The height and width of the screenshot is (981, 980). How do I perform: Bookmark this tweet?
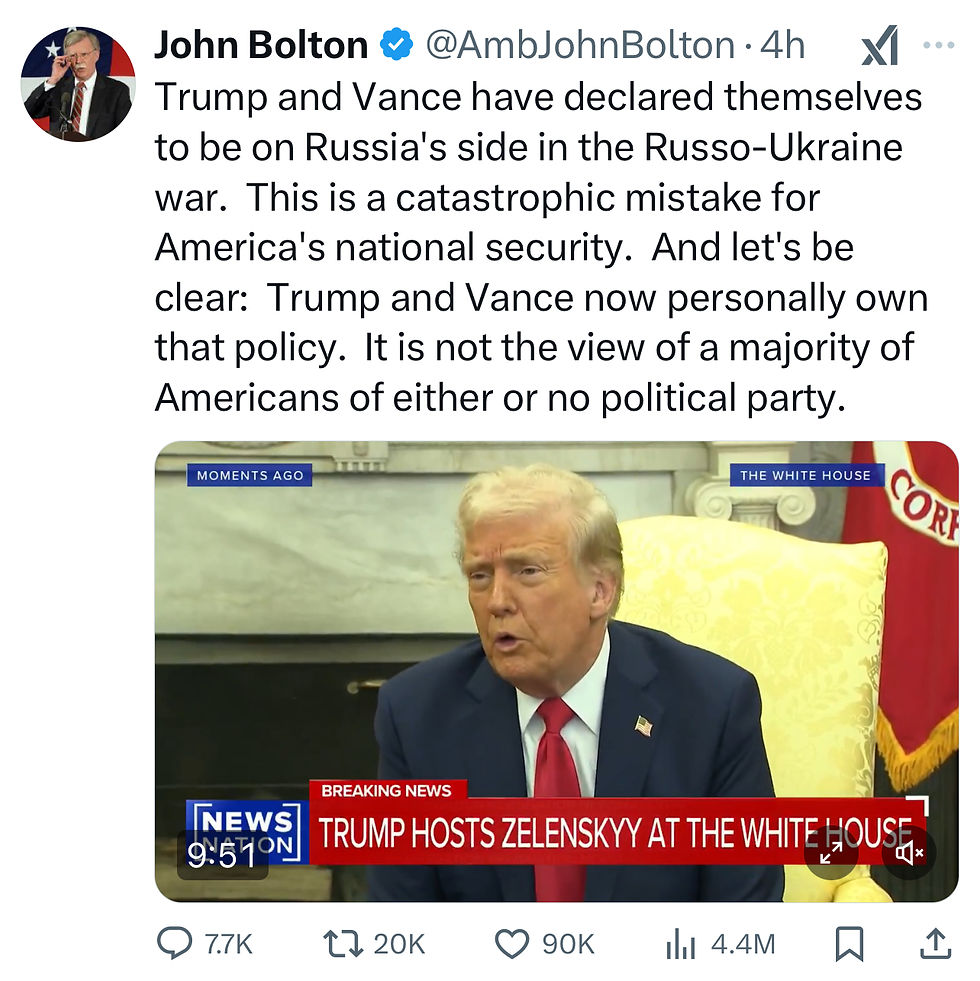[850, 943]
